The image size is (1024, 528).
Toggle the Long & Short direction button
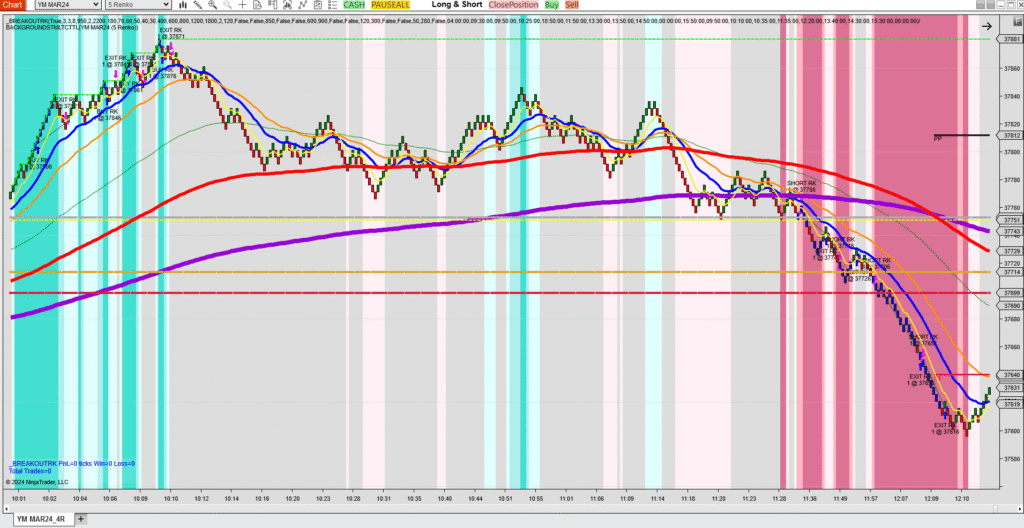coord(456,5)
